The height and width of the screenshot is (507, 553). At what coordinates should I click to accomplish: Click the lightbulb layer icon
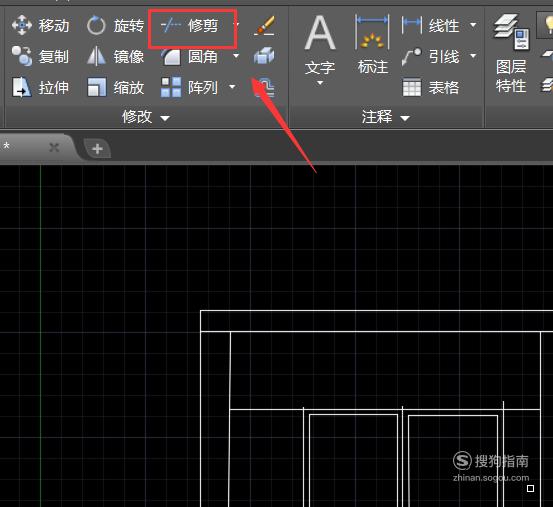coord(548,25)
